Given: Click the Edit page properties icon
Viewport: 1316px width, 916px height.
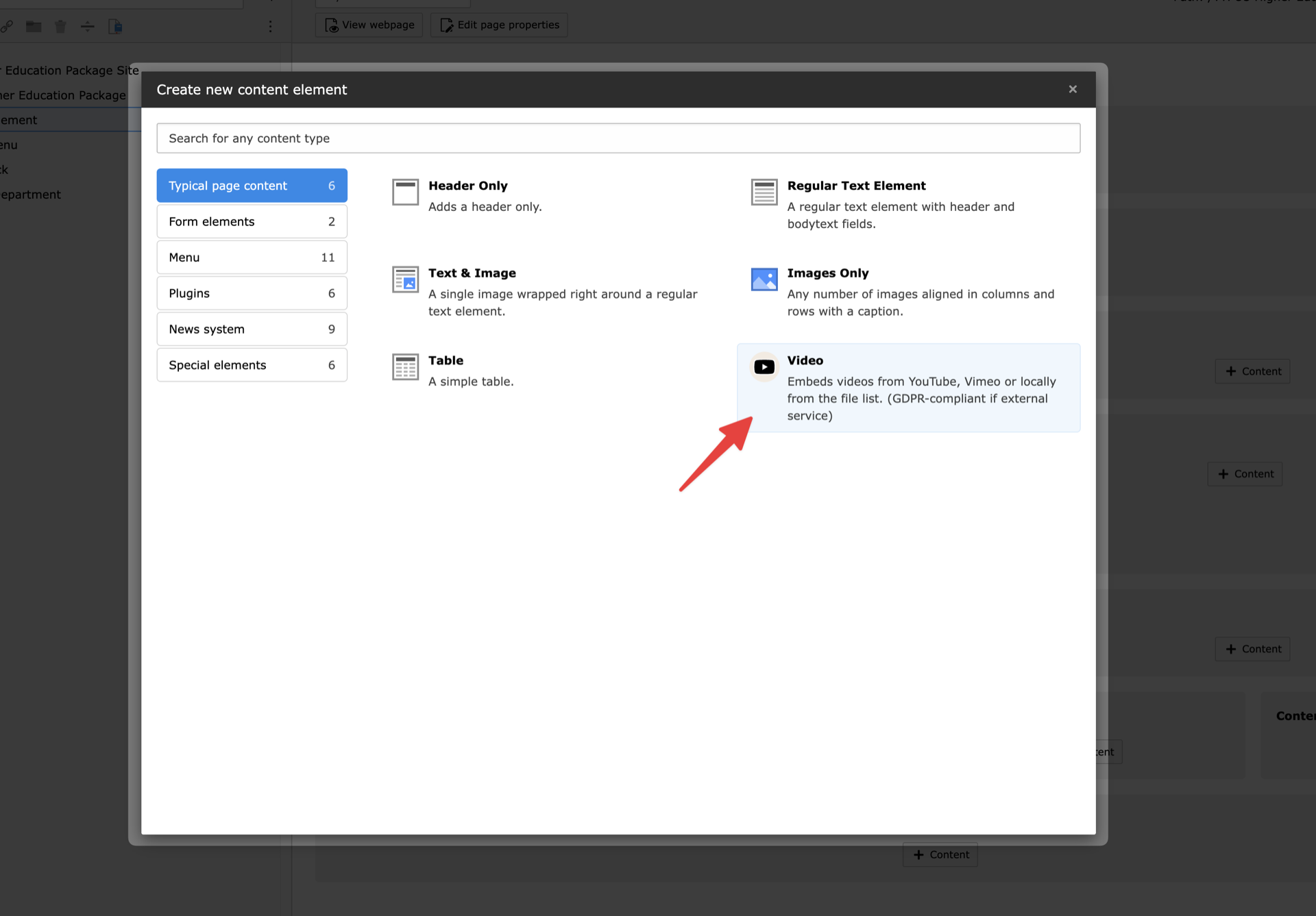Looking at the screenshot, I should (447, 25).
